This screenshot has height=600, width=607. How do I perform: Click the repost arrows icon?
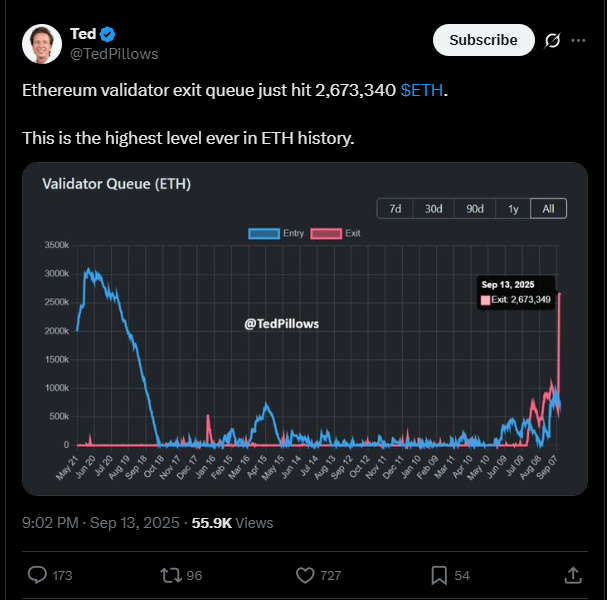click(171, 575)
